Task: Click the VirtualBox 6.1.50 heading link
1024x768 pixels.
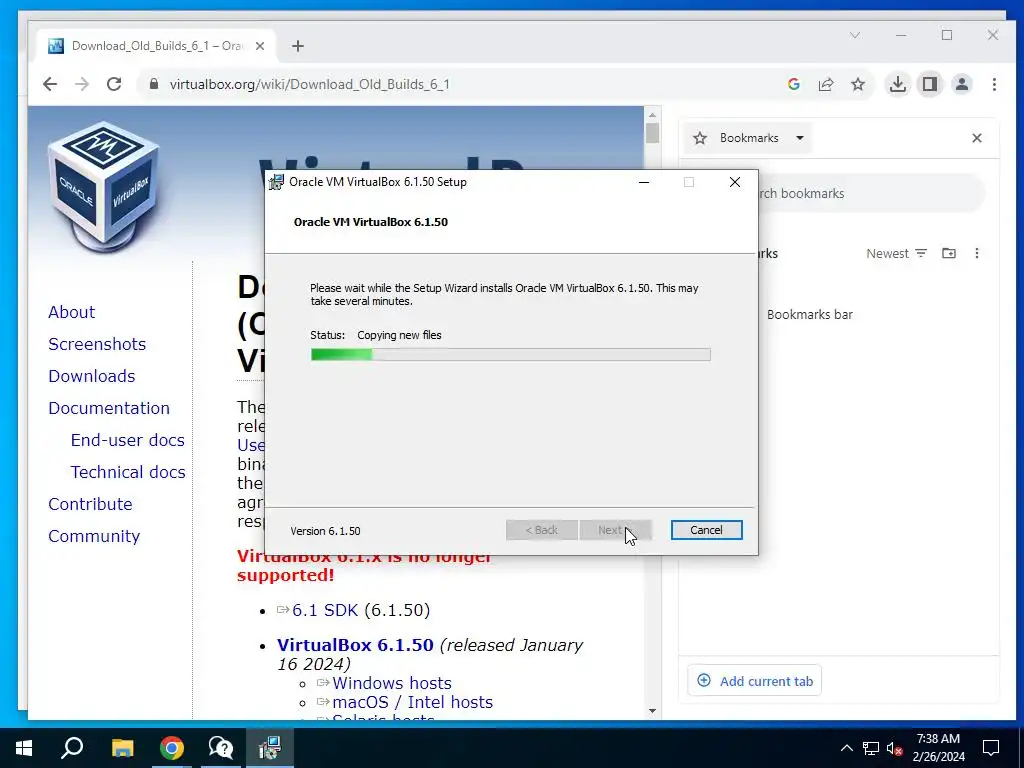Action: [x=355, y=645]
